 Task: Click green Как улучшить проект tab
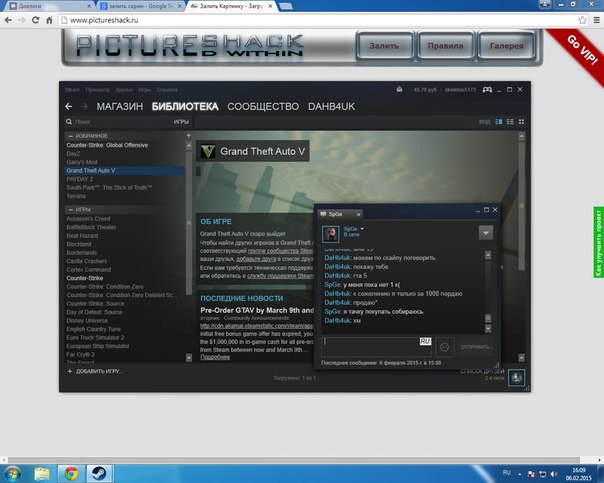(x=599, y=242)
